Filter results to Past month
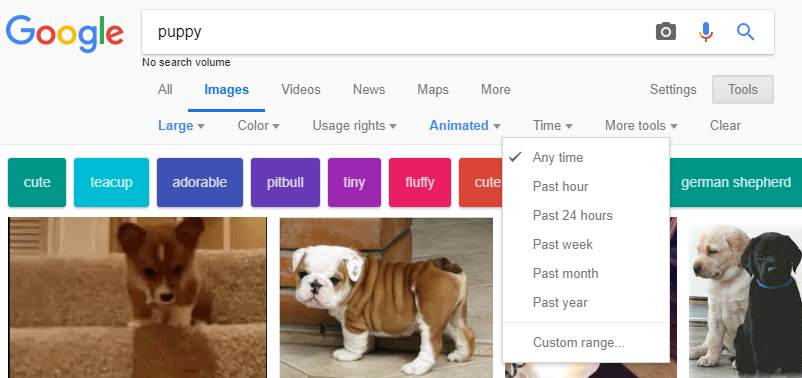 [586, 273]
